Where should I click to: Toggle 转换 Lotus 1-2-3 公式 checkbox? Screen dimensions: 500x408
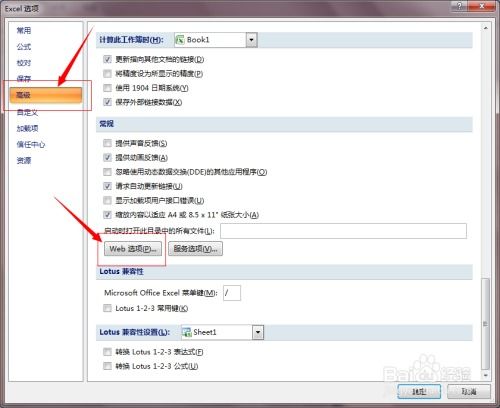point(107,366)
